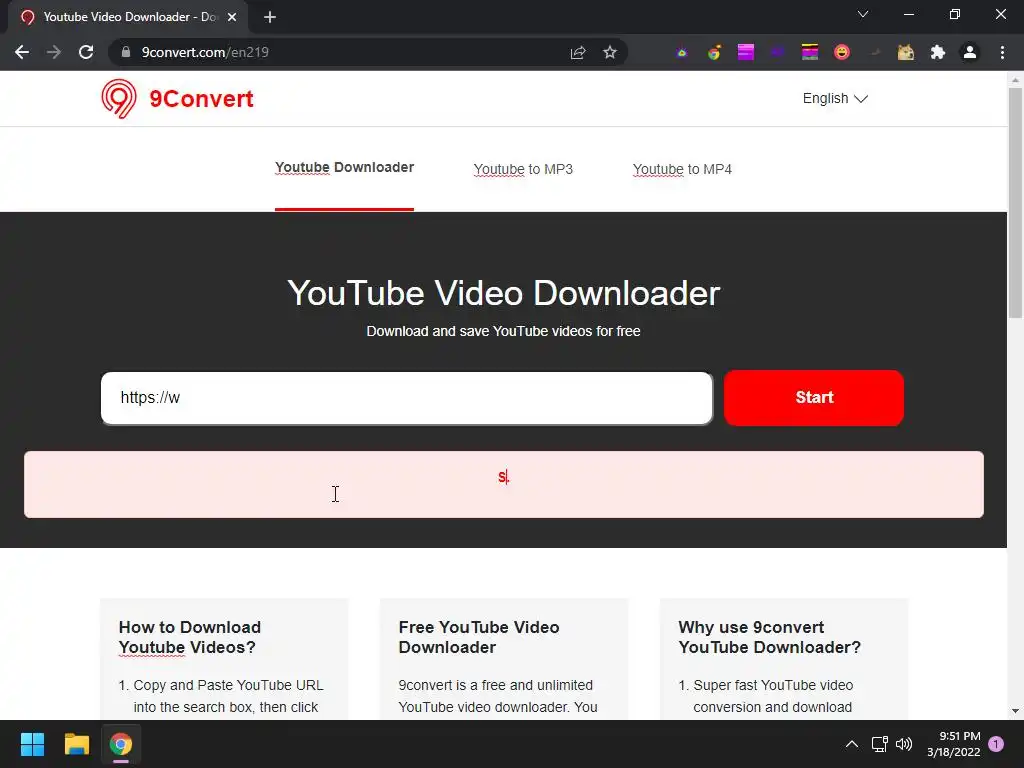Close the Youtube Video Downloader tab

232,17
